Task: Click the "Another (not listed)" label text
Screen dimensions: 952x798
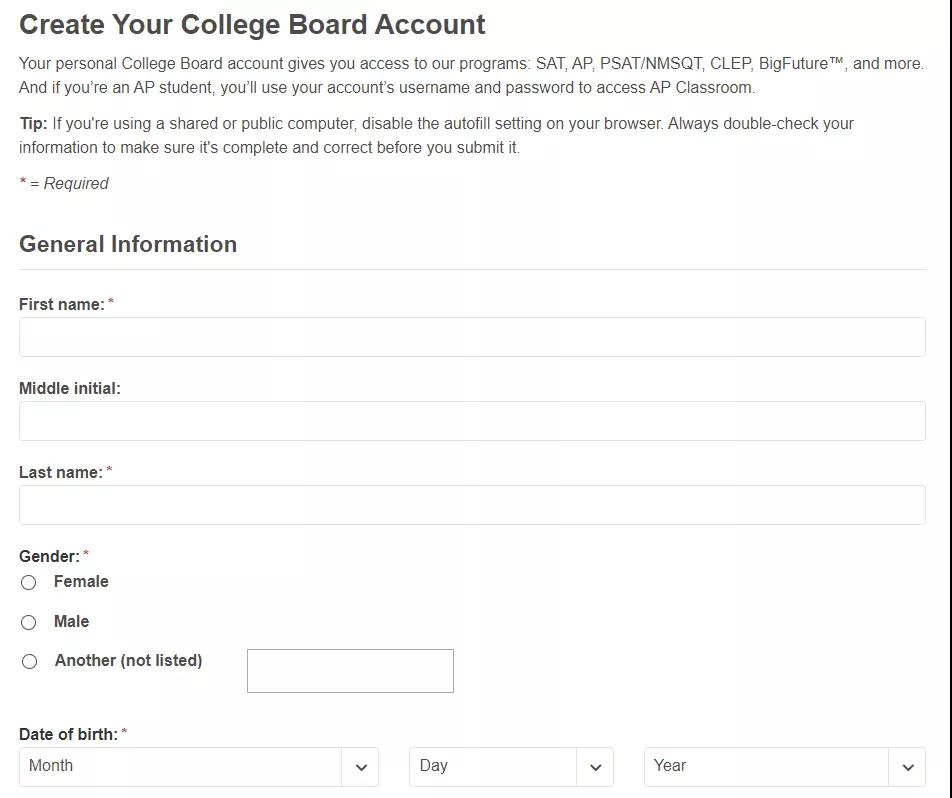Action: point(128,661)
